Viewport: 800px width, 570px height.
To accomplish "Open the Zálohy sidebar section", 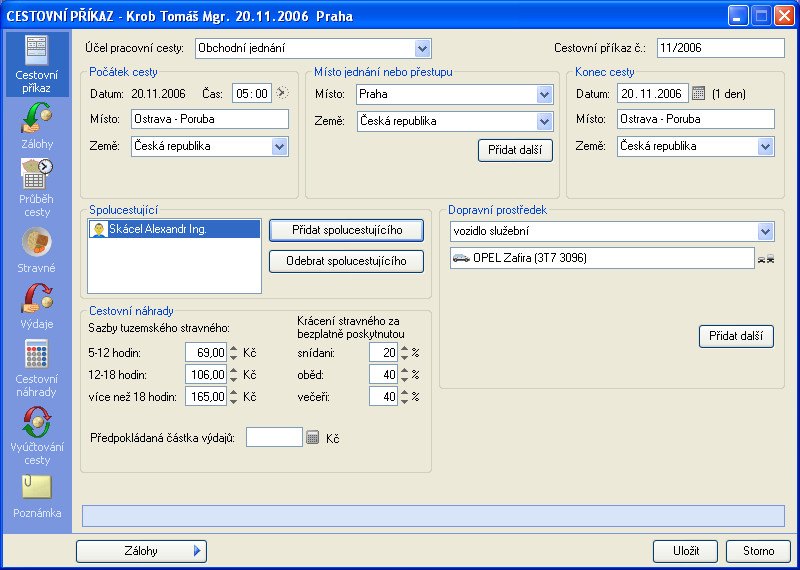I will 37,126.
